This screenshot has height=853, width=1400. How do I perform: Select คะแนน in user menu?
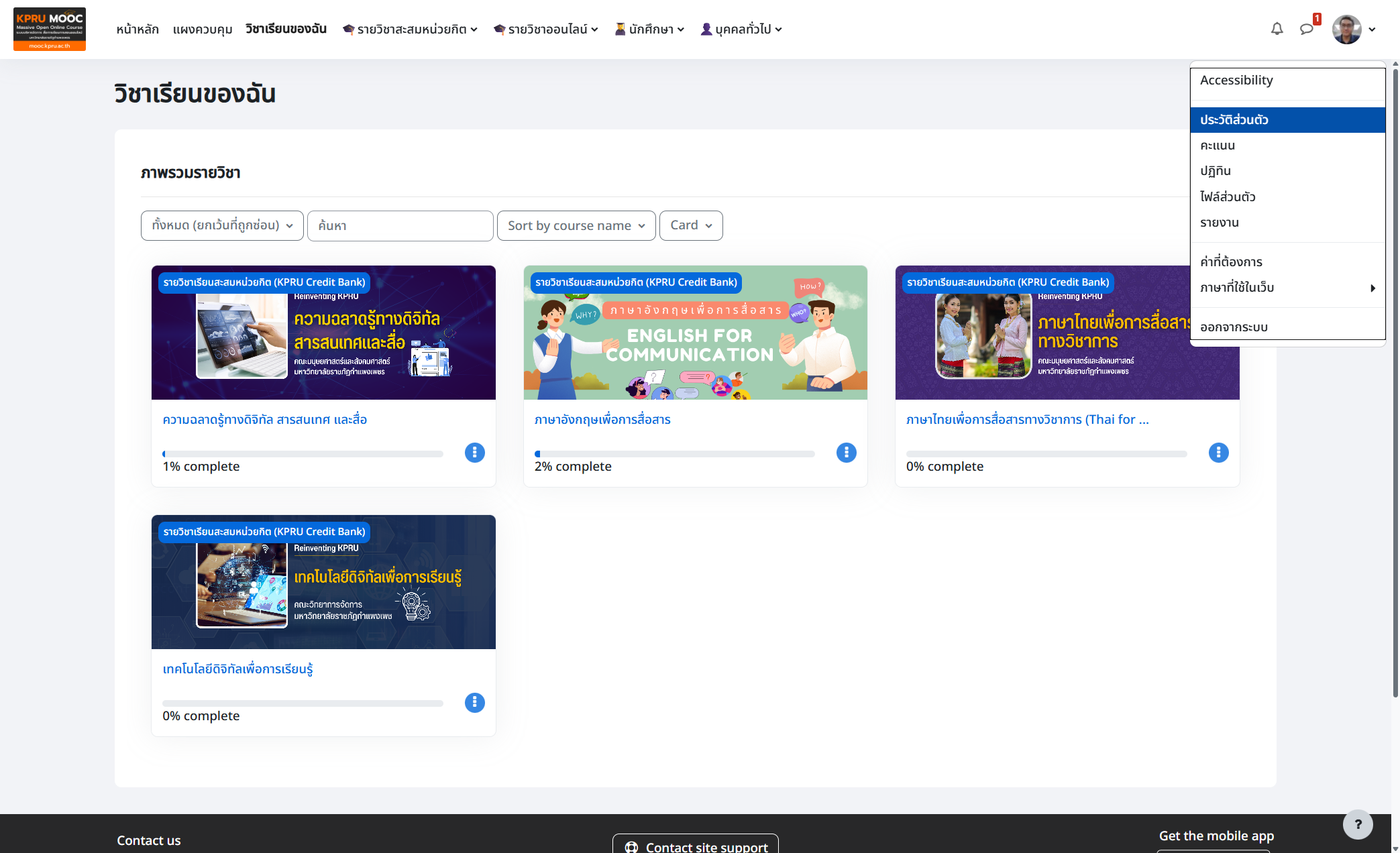[x=1287, y=146]
